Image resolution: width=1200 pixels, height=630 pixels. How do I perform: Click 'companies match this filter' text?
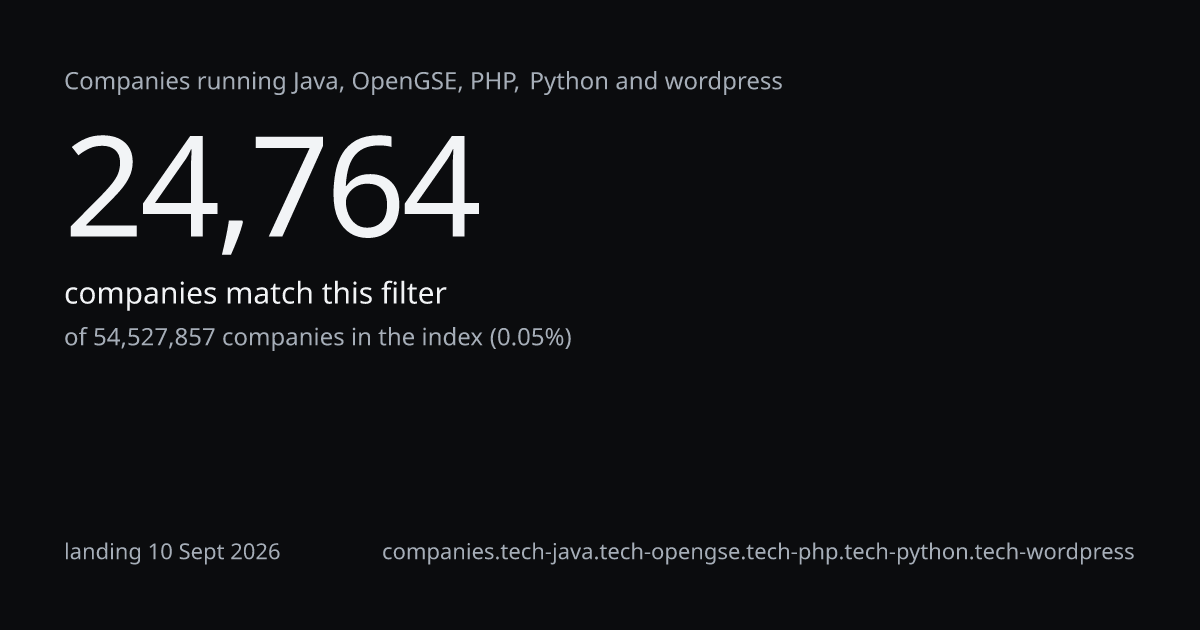tap(255, 294)
